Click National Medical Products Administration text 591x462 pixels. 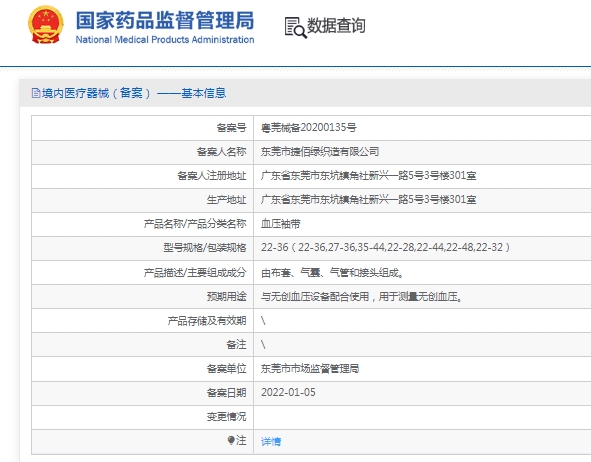[165, 40]
